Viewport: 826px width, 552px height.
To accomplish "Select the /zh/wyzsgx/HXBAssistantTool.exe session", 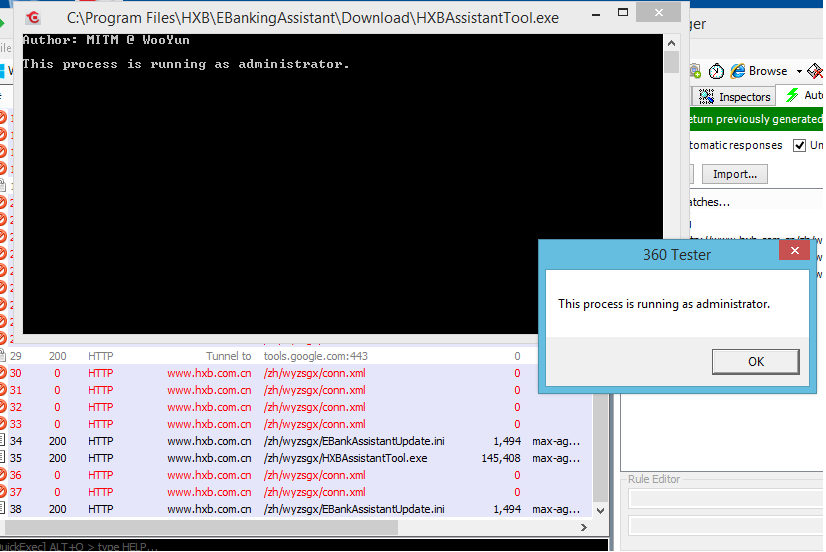I will tap(295, 458).
